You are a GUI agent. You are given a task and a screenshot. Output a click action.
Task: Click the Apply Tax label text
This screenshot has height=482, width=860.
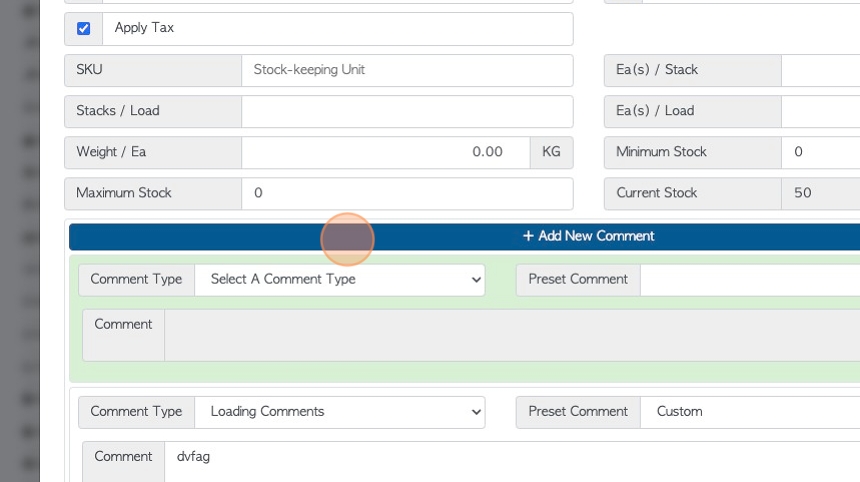[144, 27]
